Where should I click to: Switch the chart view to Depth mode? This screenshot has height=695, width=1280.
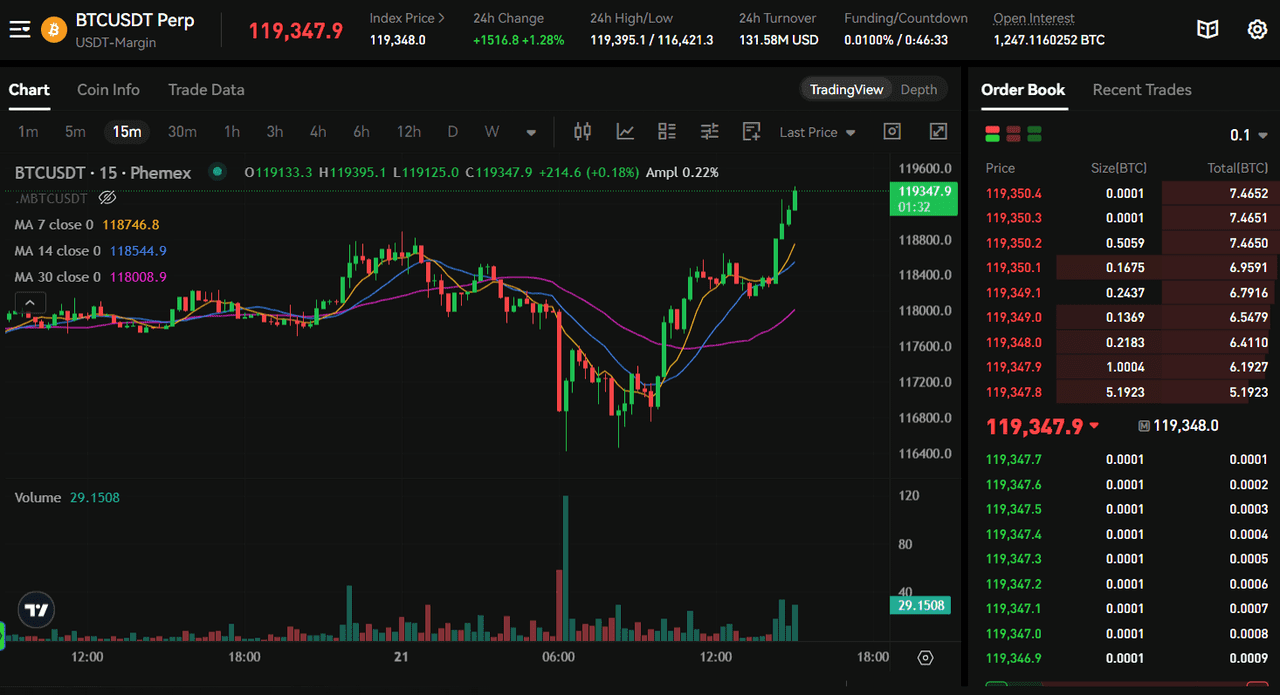tap(919, 89)
